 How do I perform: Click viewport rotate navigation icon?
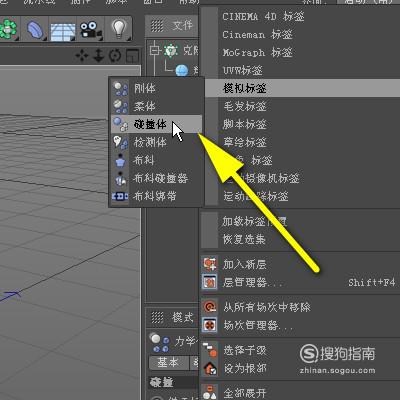[115, 56]
